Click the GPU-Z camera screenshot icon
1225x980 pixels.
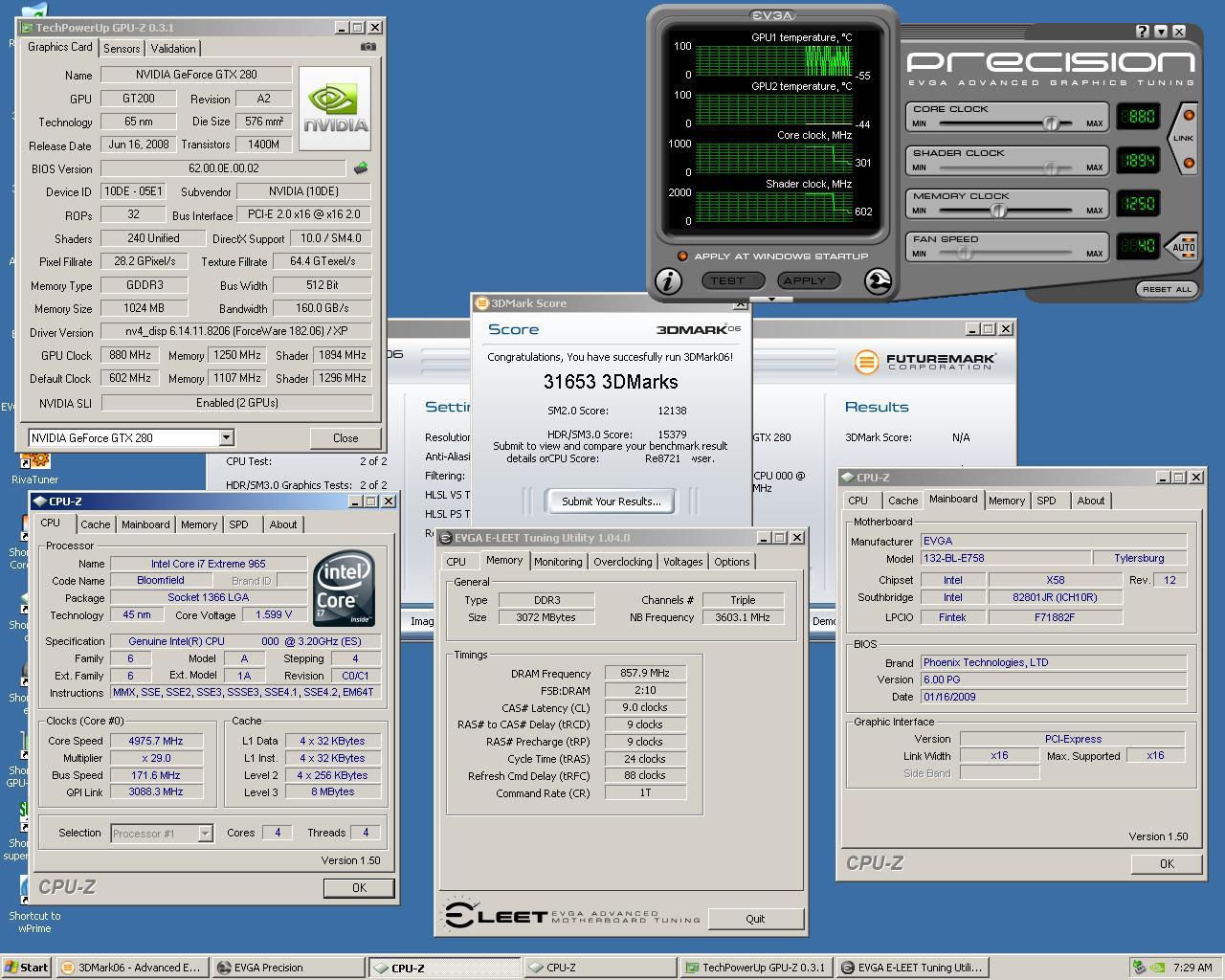[x=368, y=47]
